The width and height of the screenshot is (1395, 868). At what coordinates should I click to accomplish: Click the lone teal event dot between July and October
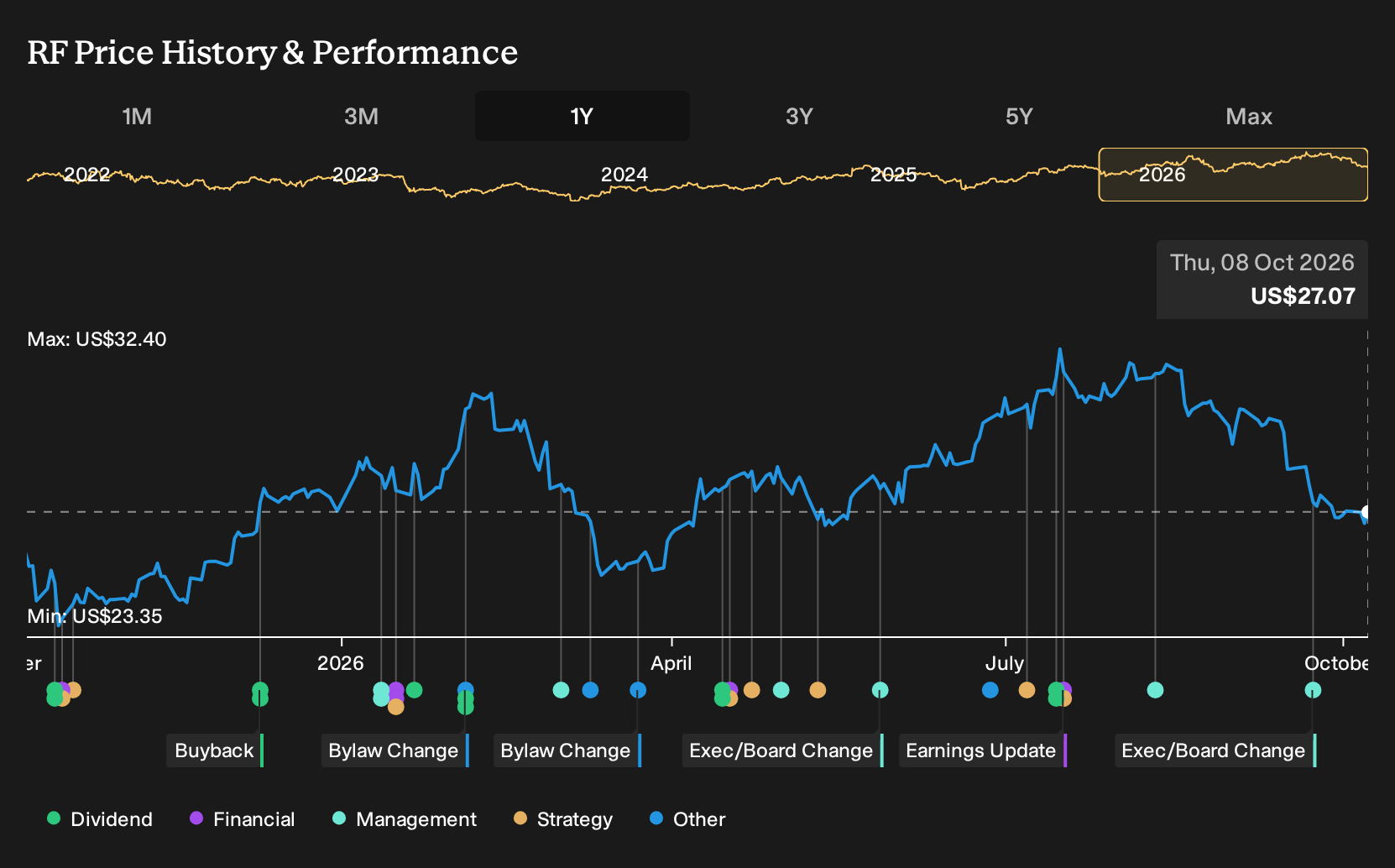[1155, 690]
